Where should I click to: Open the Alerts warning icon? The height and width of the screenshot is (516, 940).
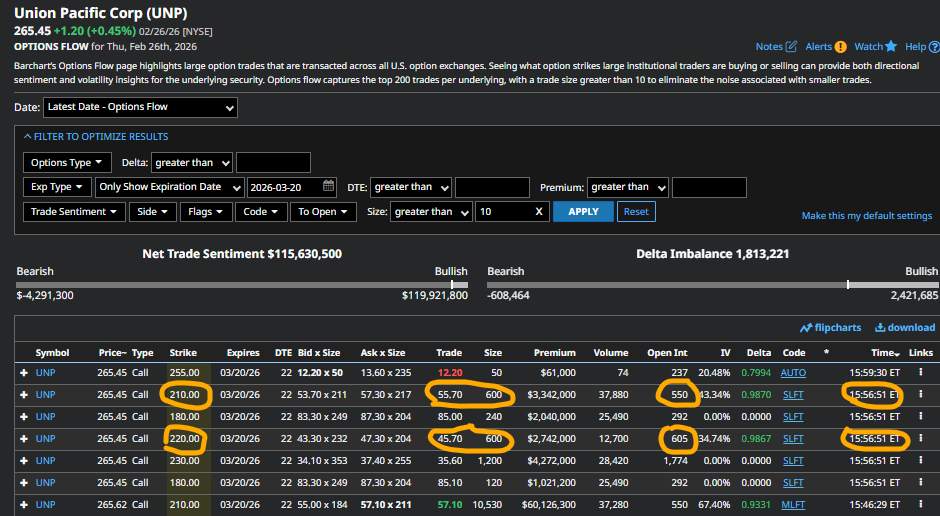841,47
